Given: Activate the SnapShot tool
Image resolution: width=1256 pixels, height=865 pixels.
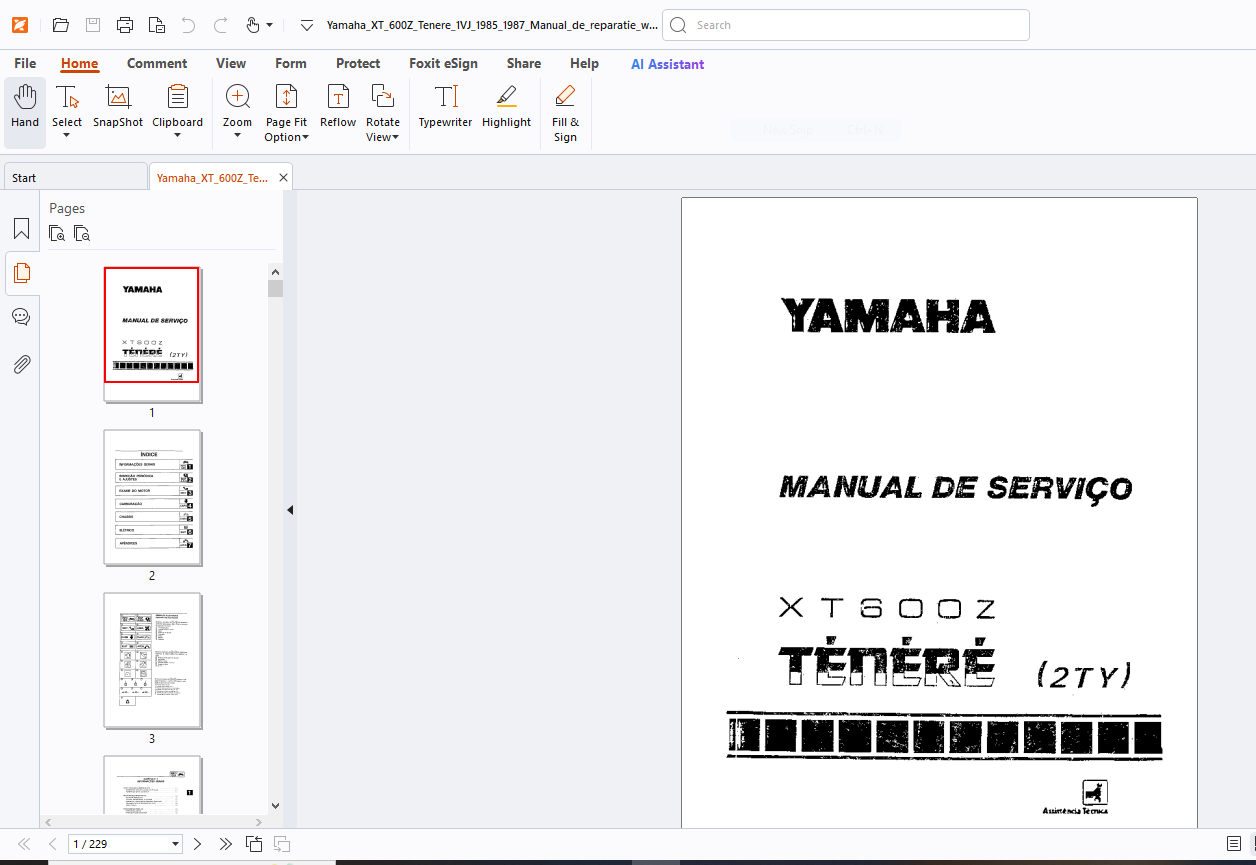Looking at the screenshot, I should (118, 107).
